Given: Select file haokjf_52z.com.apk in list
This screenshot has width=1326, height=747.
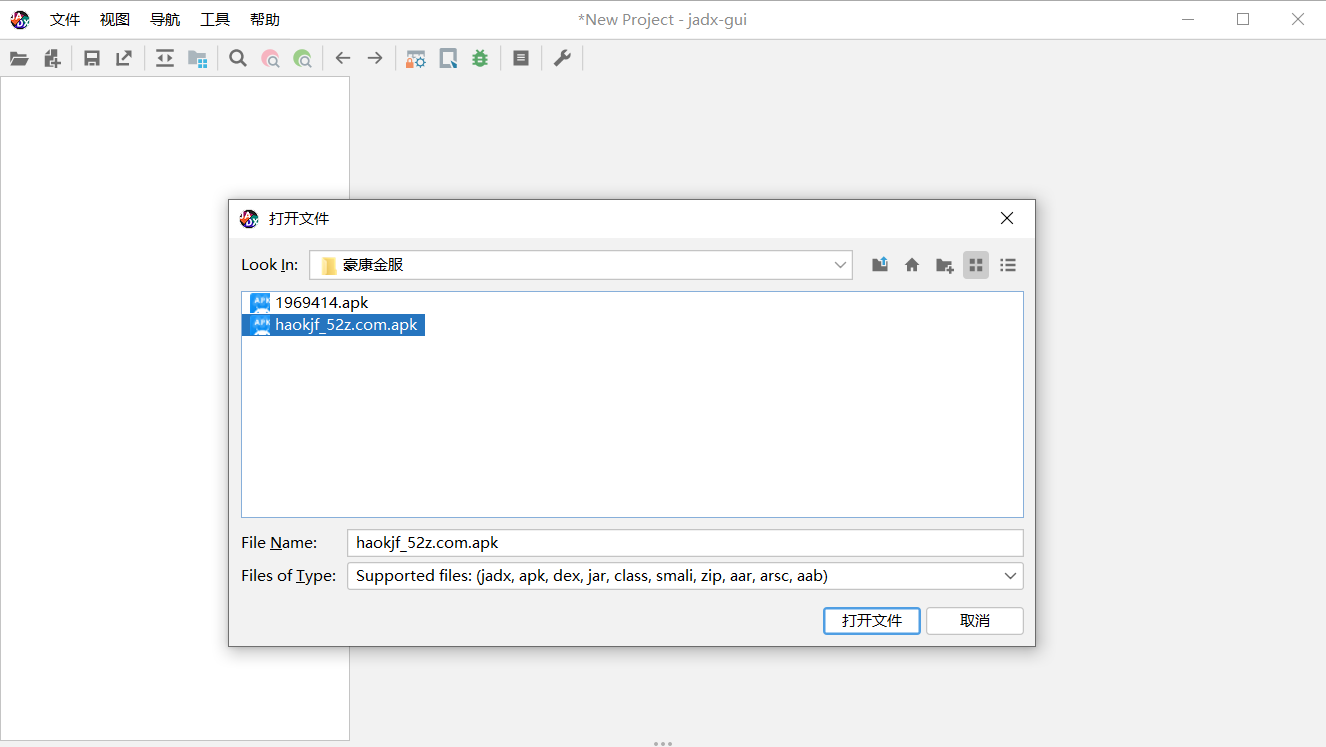Looking at the screenshot, I should click(334, 325).
